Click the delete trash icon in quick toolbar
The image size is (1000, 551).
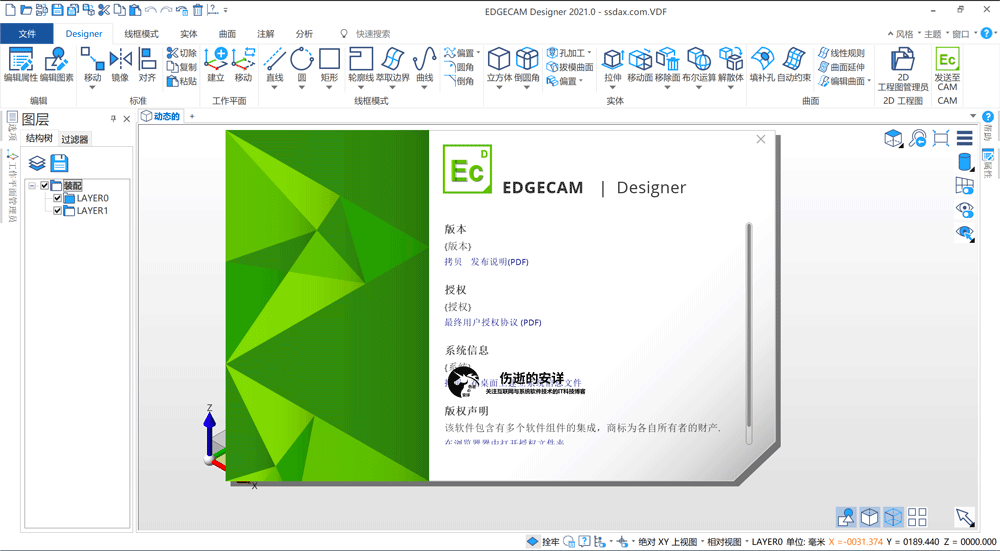coord(198,10)
